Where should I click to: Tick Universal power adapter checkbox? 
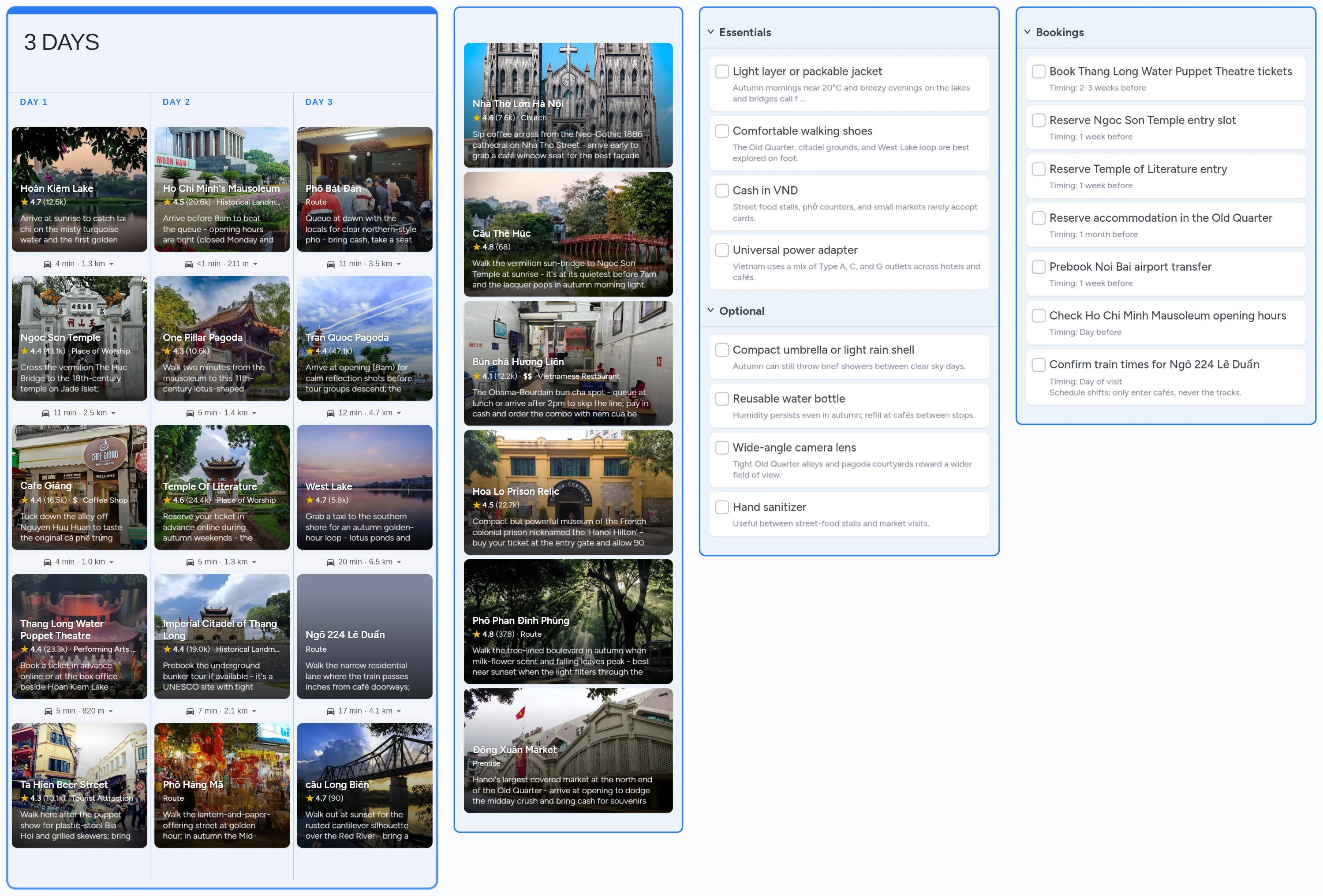(722, 250)
